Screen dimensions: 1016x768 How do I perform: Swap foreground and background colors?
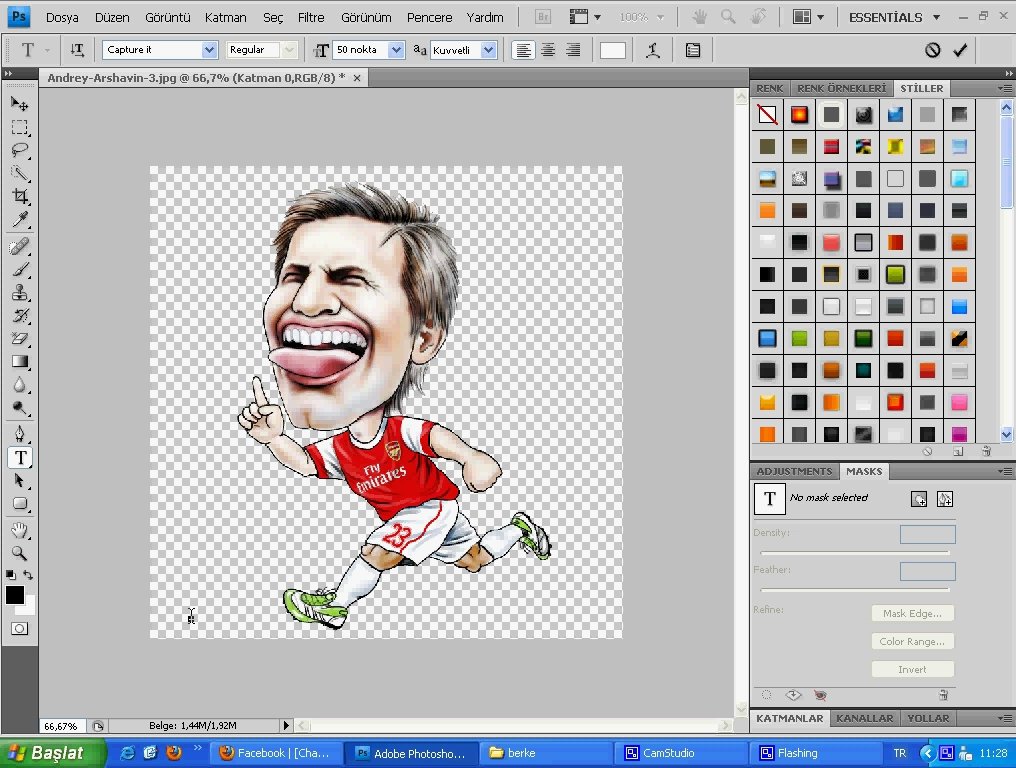[x=28, y=575]
